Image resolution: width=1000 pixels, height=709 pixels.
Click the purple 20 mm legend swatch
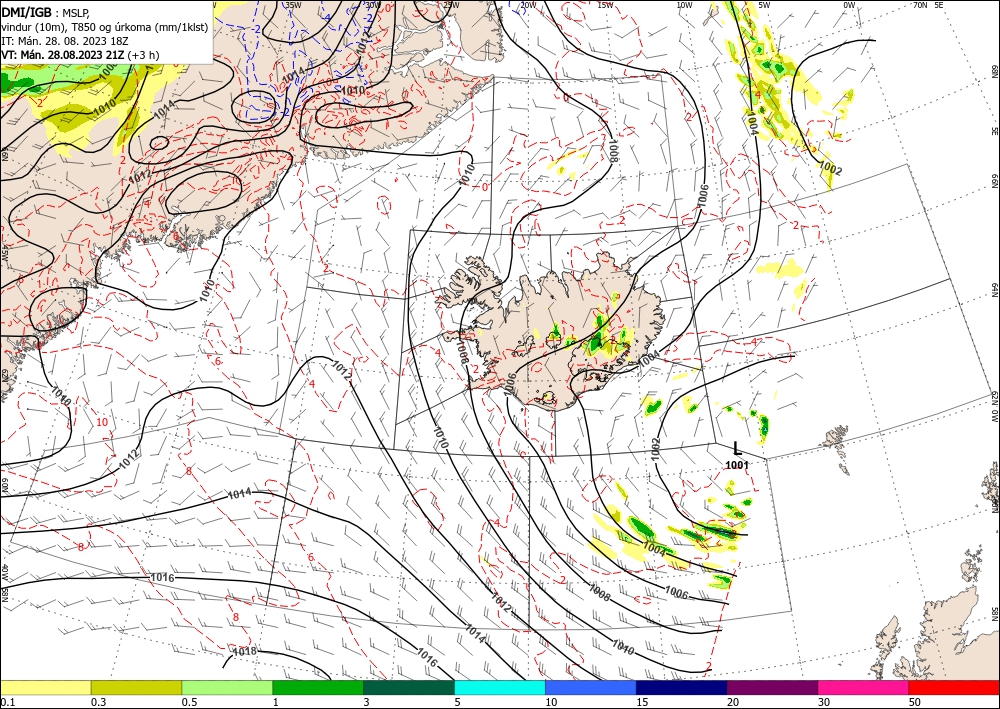tap(772, 687)
